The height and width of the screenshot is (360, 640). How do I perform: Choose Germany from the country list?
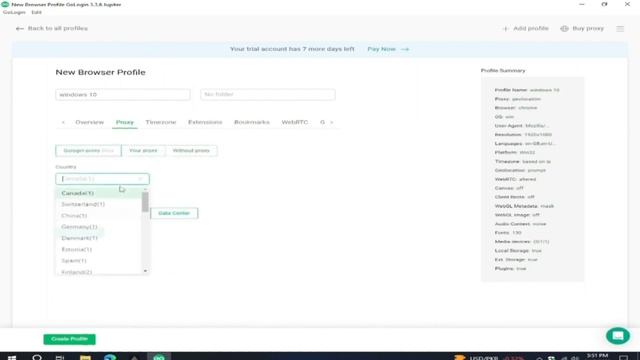(x=98, y=227)
